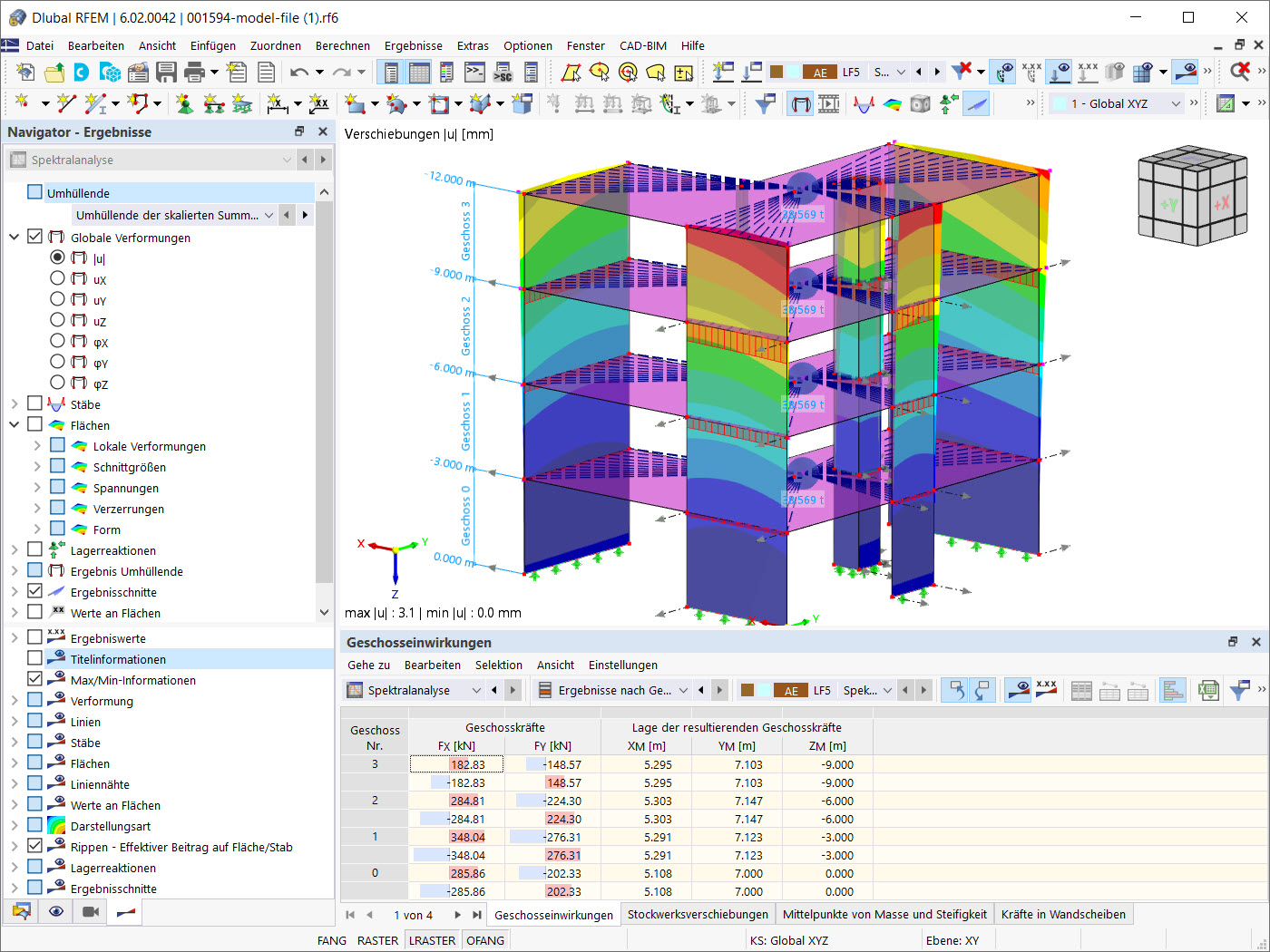Check the Titelinformationen checkbox

(x=35, y=658)
